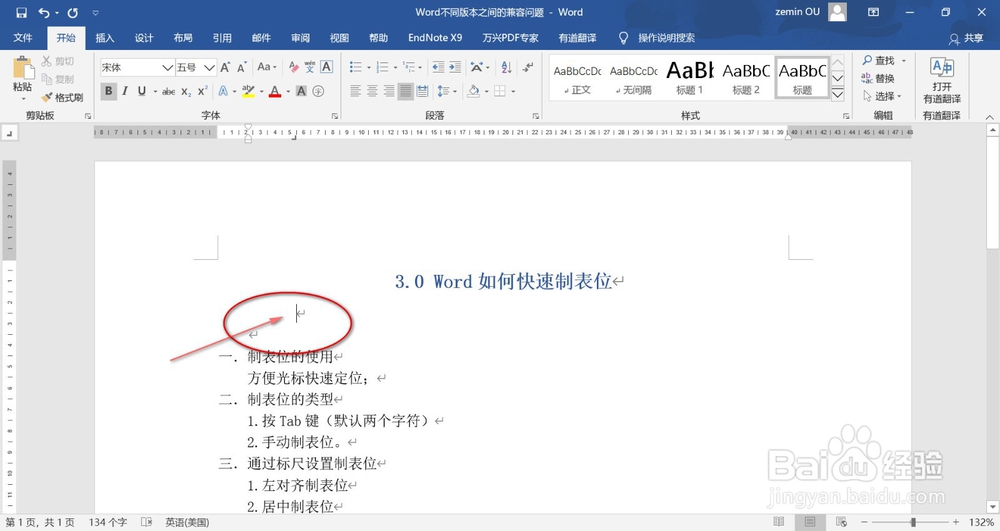
Task: Open the 文件 file menu
Action: (x=23, y=38)
